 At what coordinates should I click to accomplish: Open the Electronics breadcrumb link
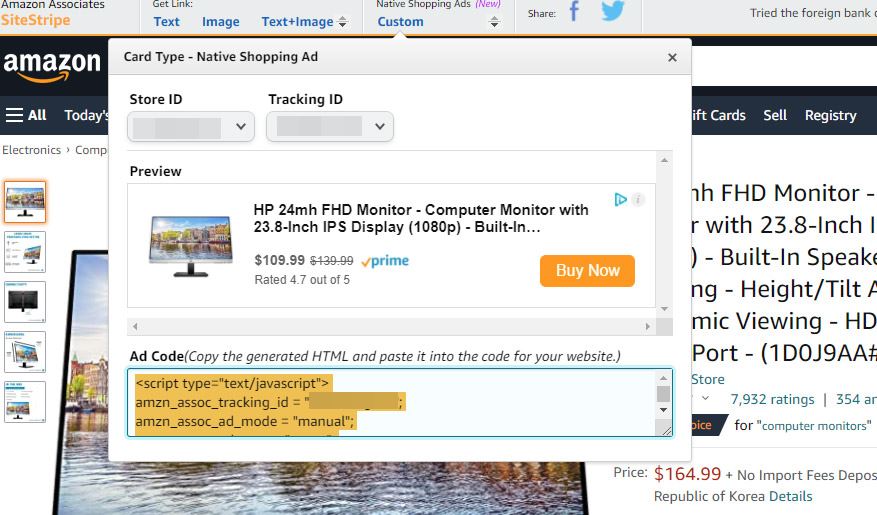(x=31, y=150)
